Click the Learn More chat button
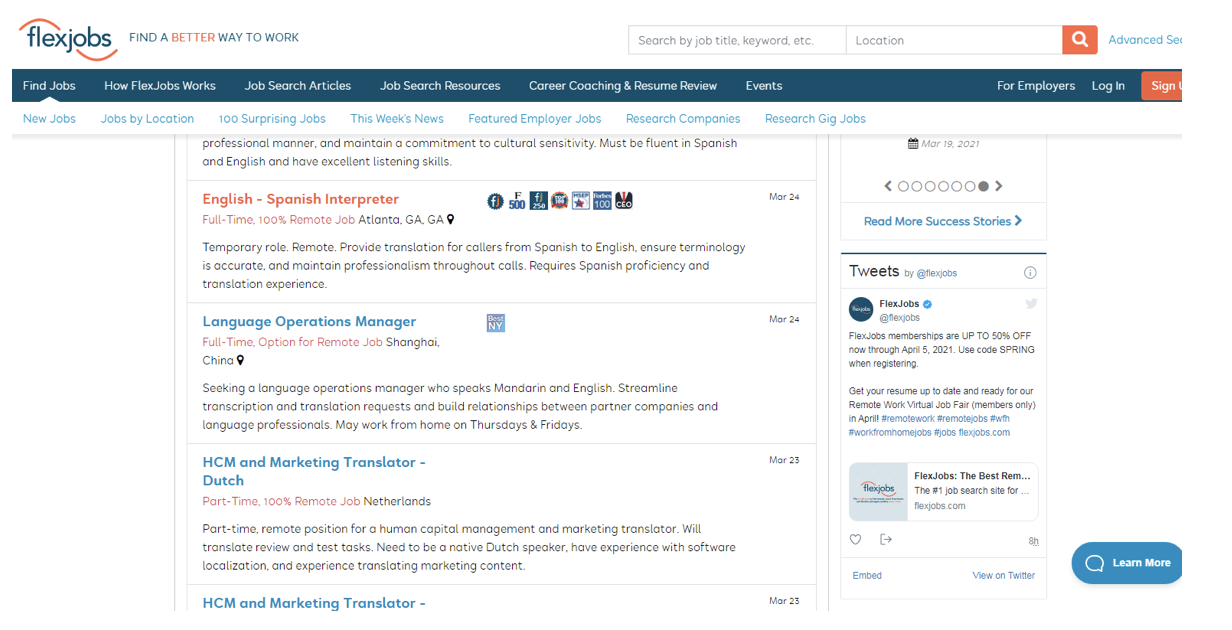Viewport: 1232px width, 630px height. click(x=1127, y=563)
